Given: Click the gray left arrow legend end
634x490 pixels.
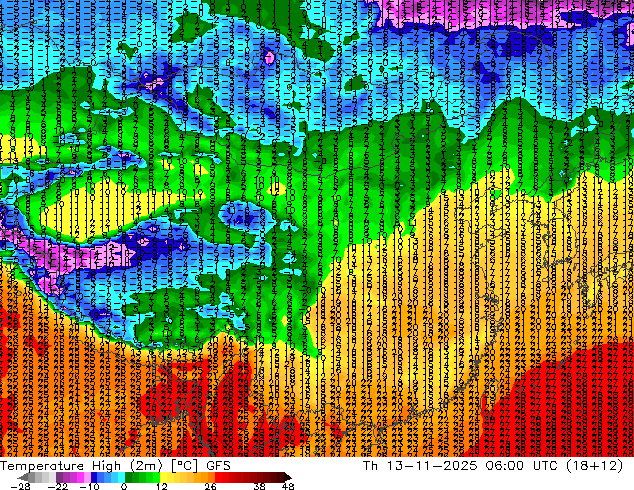Looking at the screenshot, I should tap(22, 477).
